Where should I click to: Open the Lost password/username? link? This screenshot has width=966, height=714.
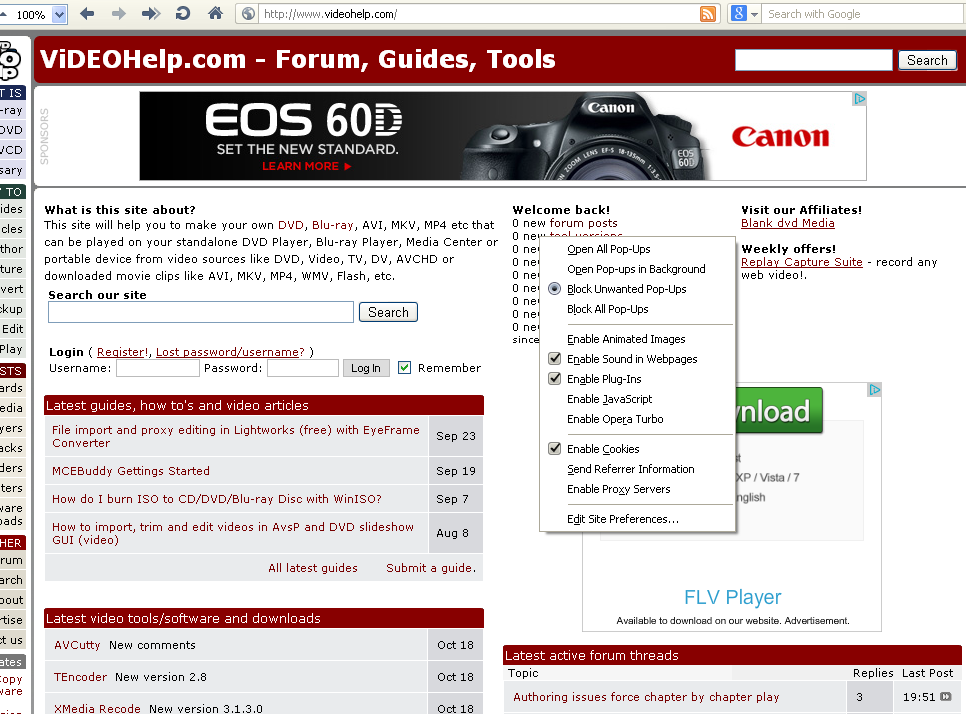coord(230,352)
